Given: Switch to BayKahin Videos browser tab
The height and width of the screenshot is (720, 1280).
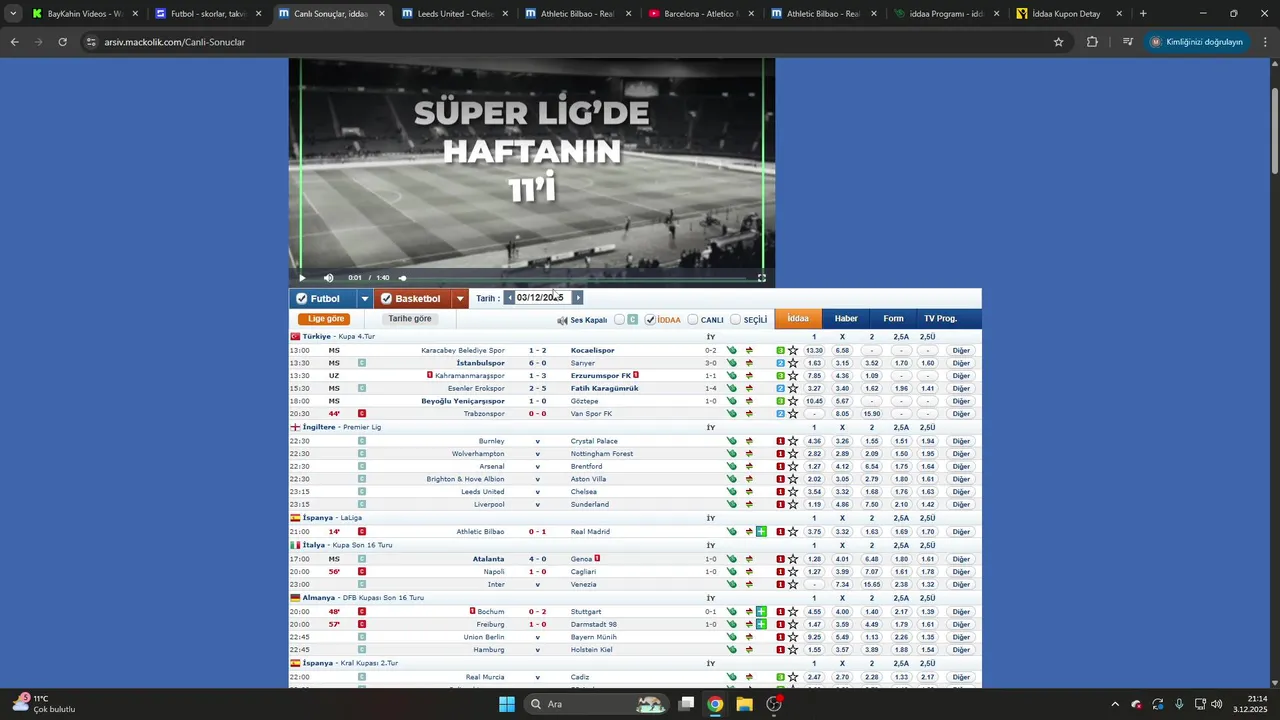Looking at the screenshot, I should [84, 14].
